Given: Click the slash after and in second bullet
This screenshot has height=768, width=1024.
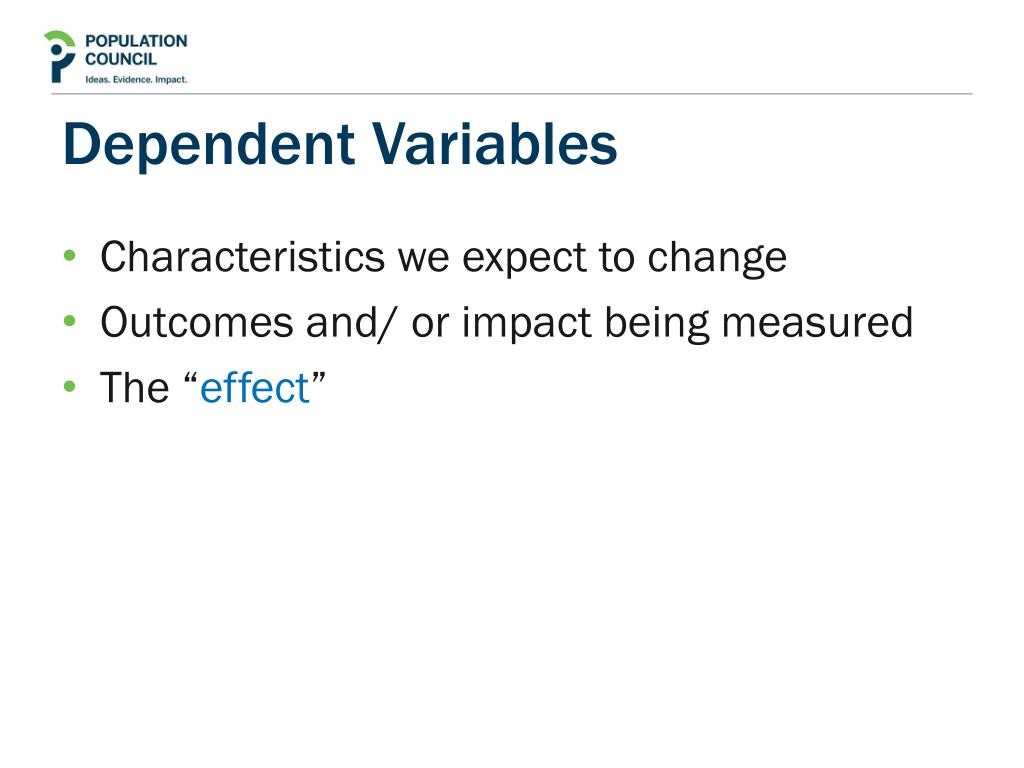Looking at the screenshot, I should click(387, 323).
